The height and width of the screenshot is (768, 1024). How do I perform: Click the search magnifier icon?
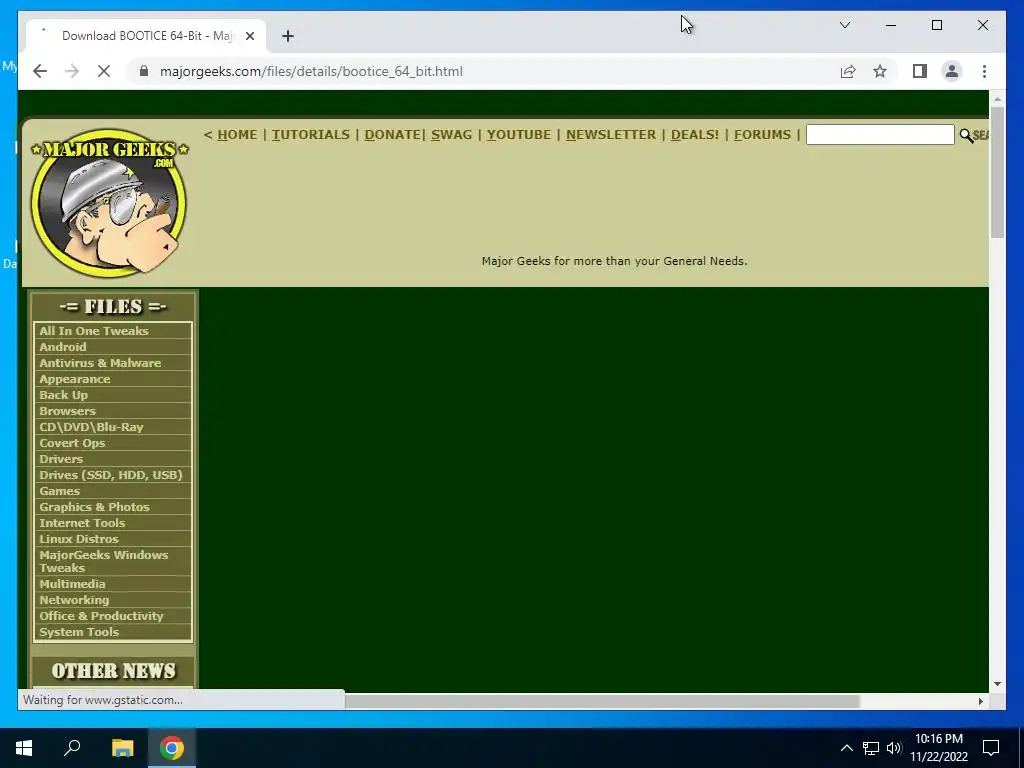click(966, 135)
